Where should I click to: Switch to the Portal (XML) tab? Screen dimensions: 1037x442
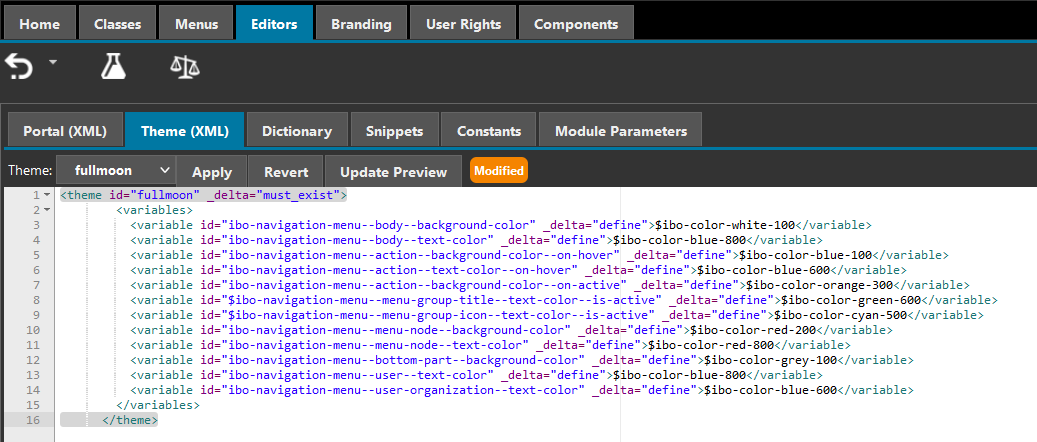tap(66, 130)
